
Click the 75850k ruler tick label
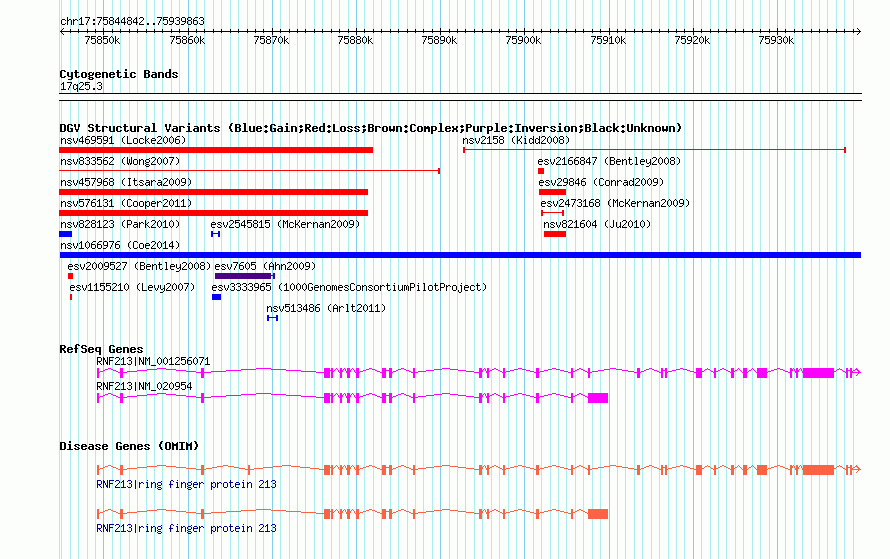click(102, 40)
